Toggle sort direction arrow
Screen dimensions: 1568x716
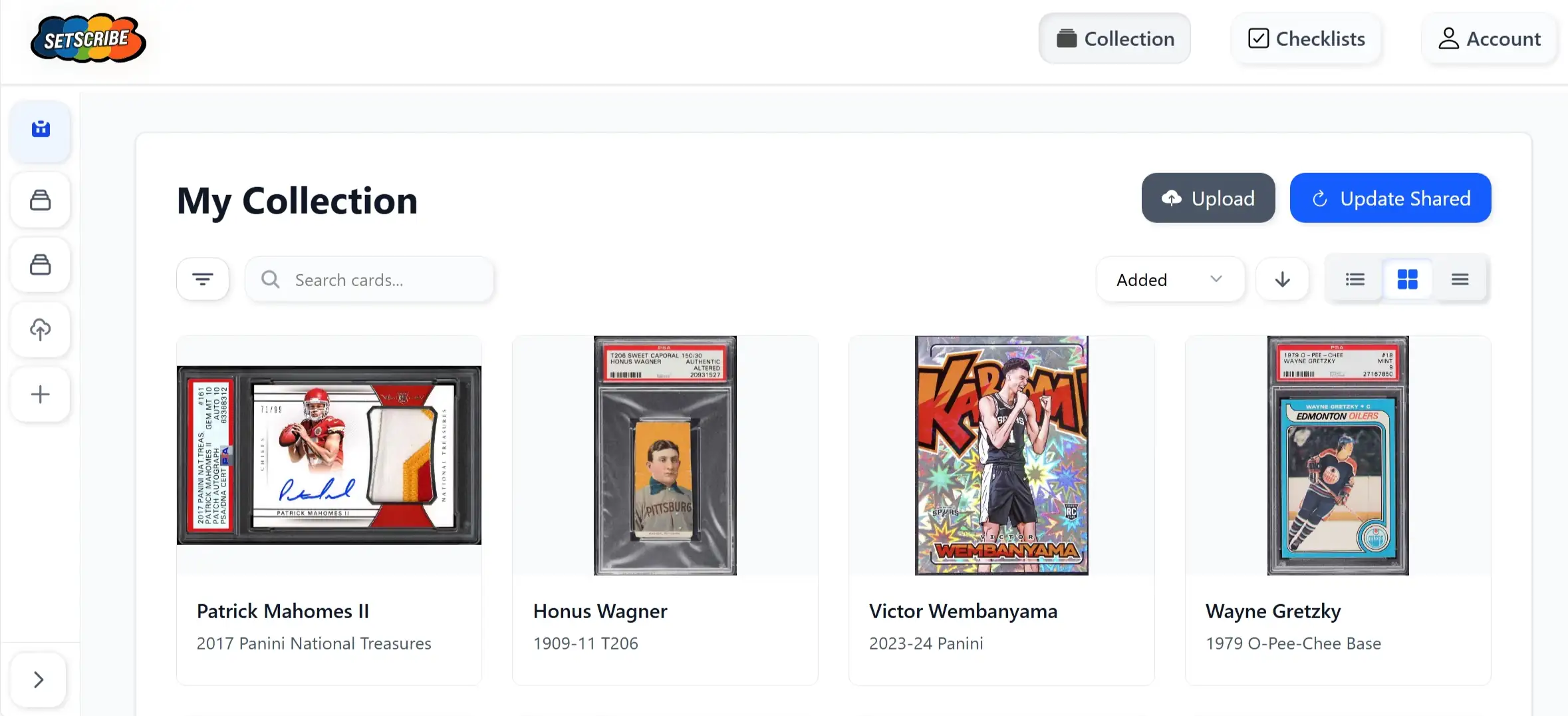tap(1282, 279)
